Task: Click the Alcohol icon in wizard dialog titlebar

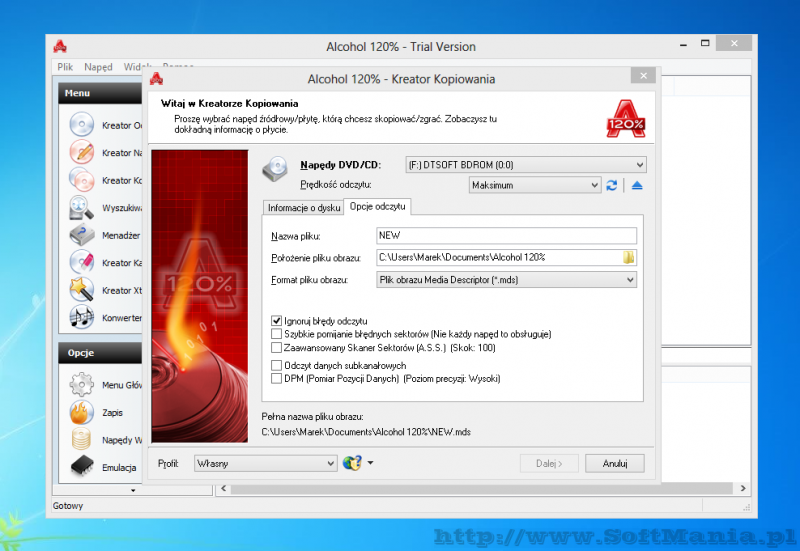Action: (x=156, y=79)
